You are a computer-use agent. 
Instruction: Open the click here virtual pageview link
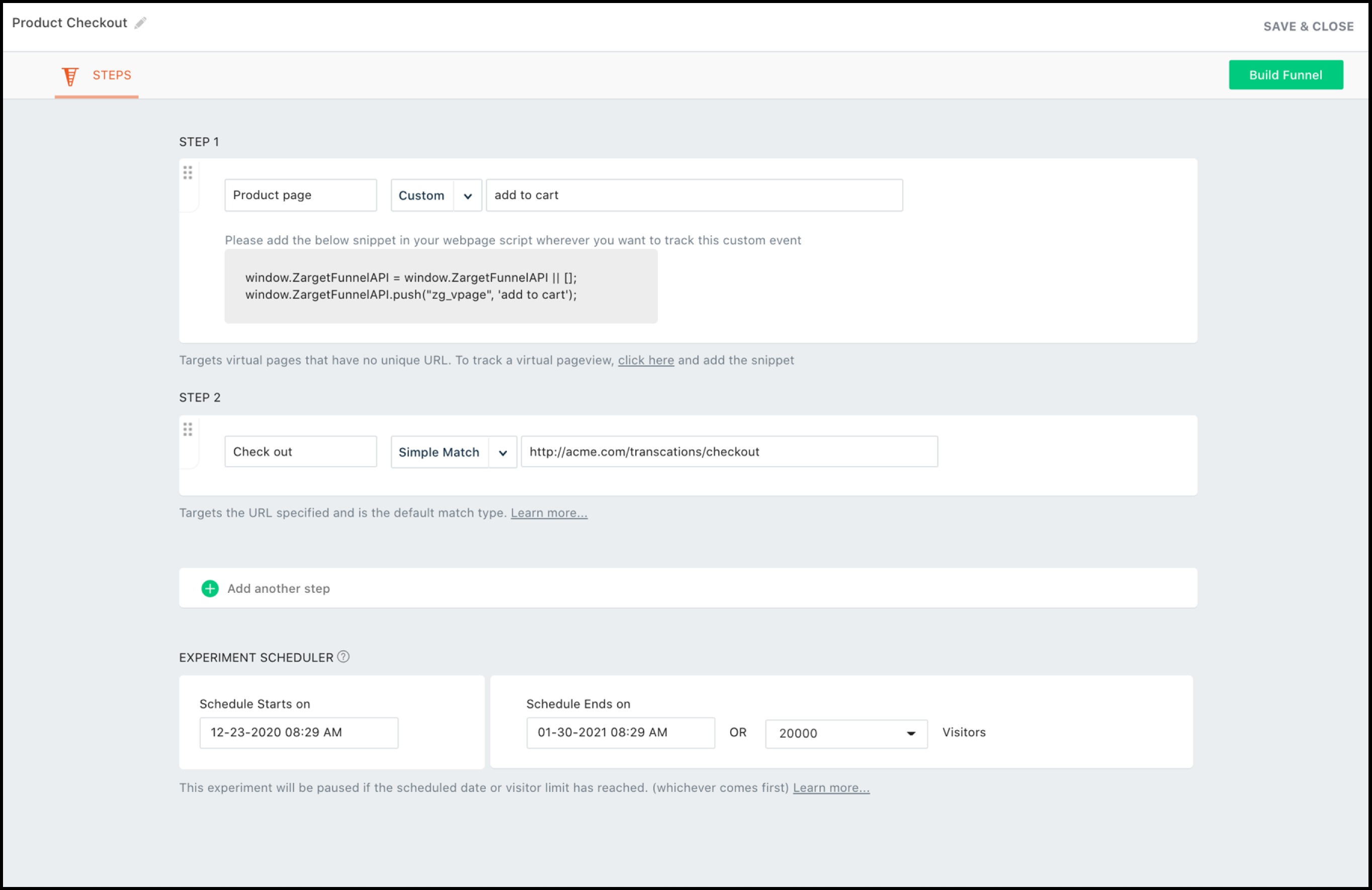point(646,360)
